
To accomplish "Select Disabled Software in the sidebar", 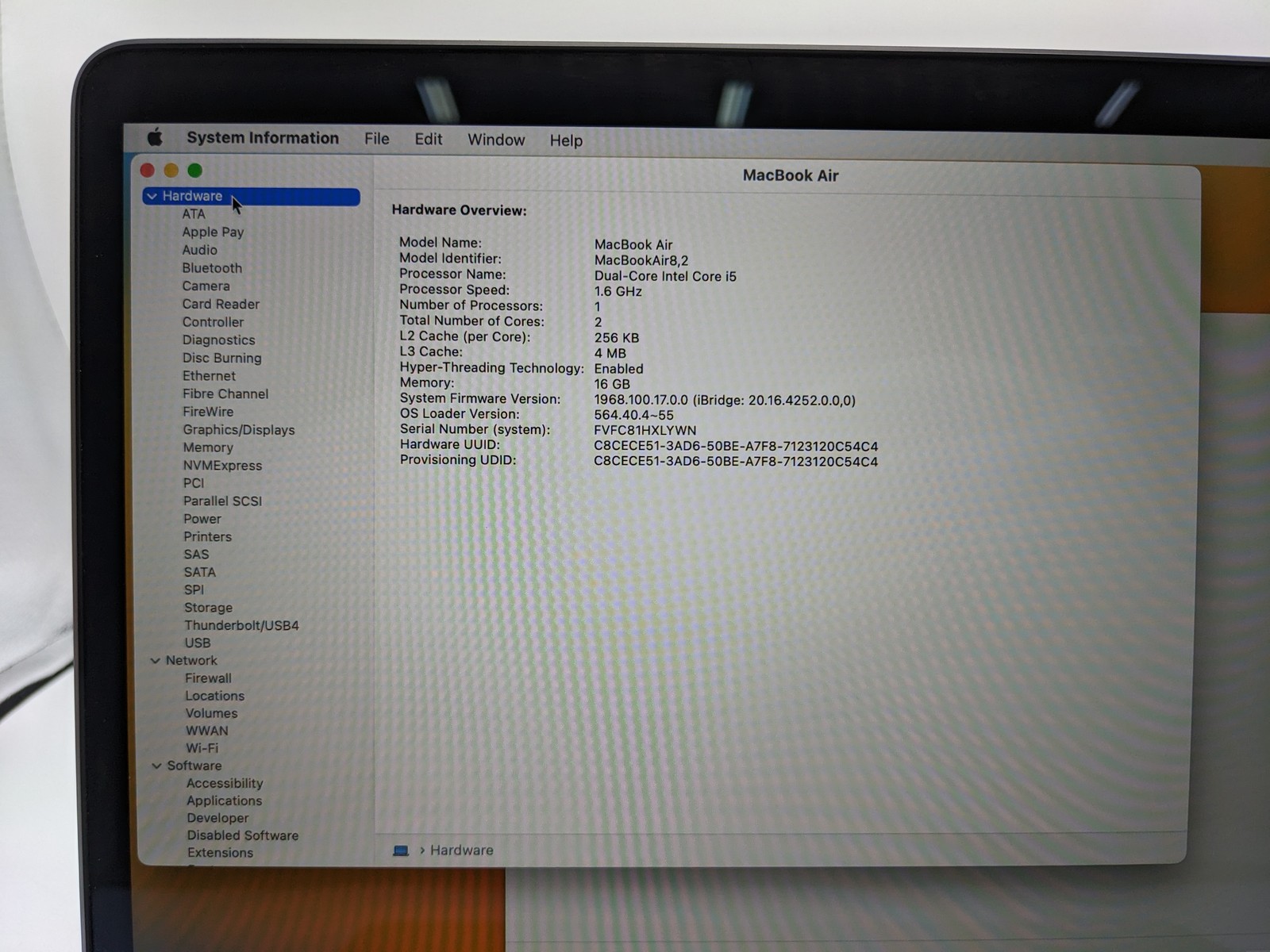I will coord(243,835).
